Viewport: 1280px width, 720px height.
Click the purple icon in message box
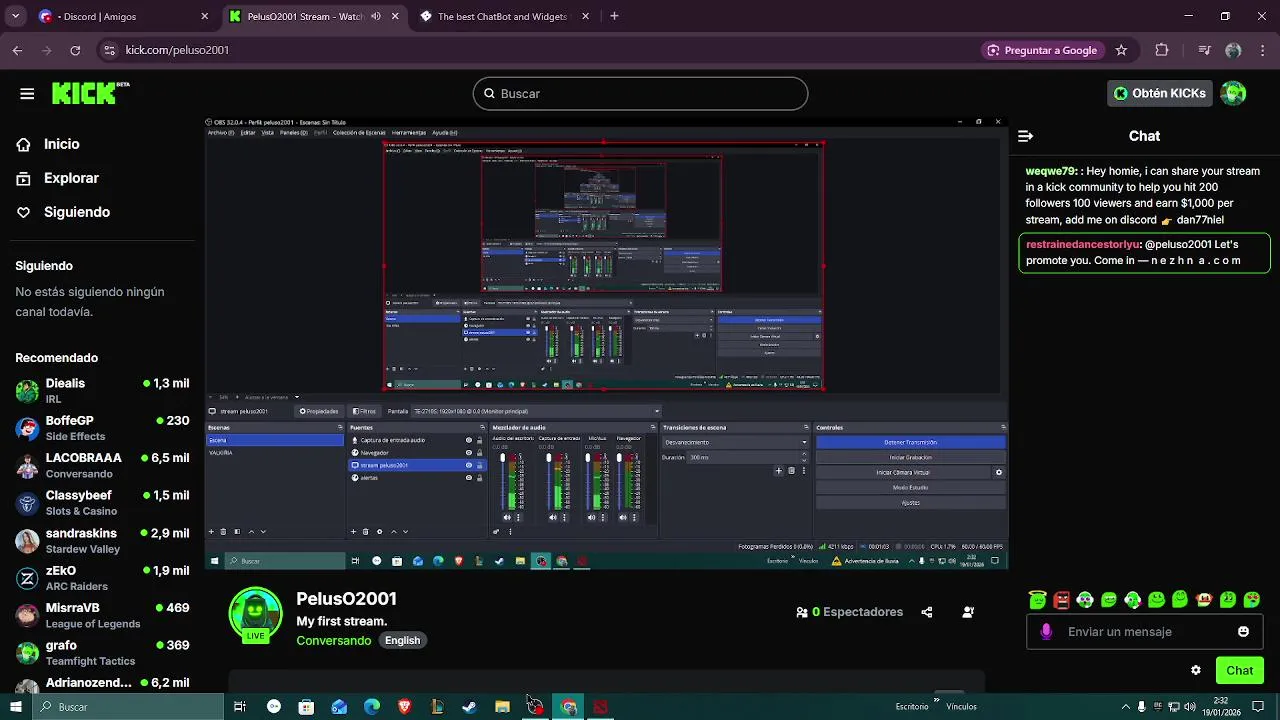pos(1046,632)
